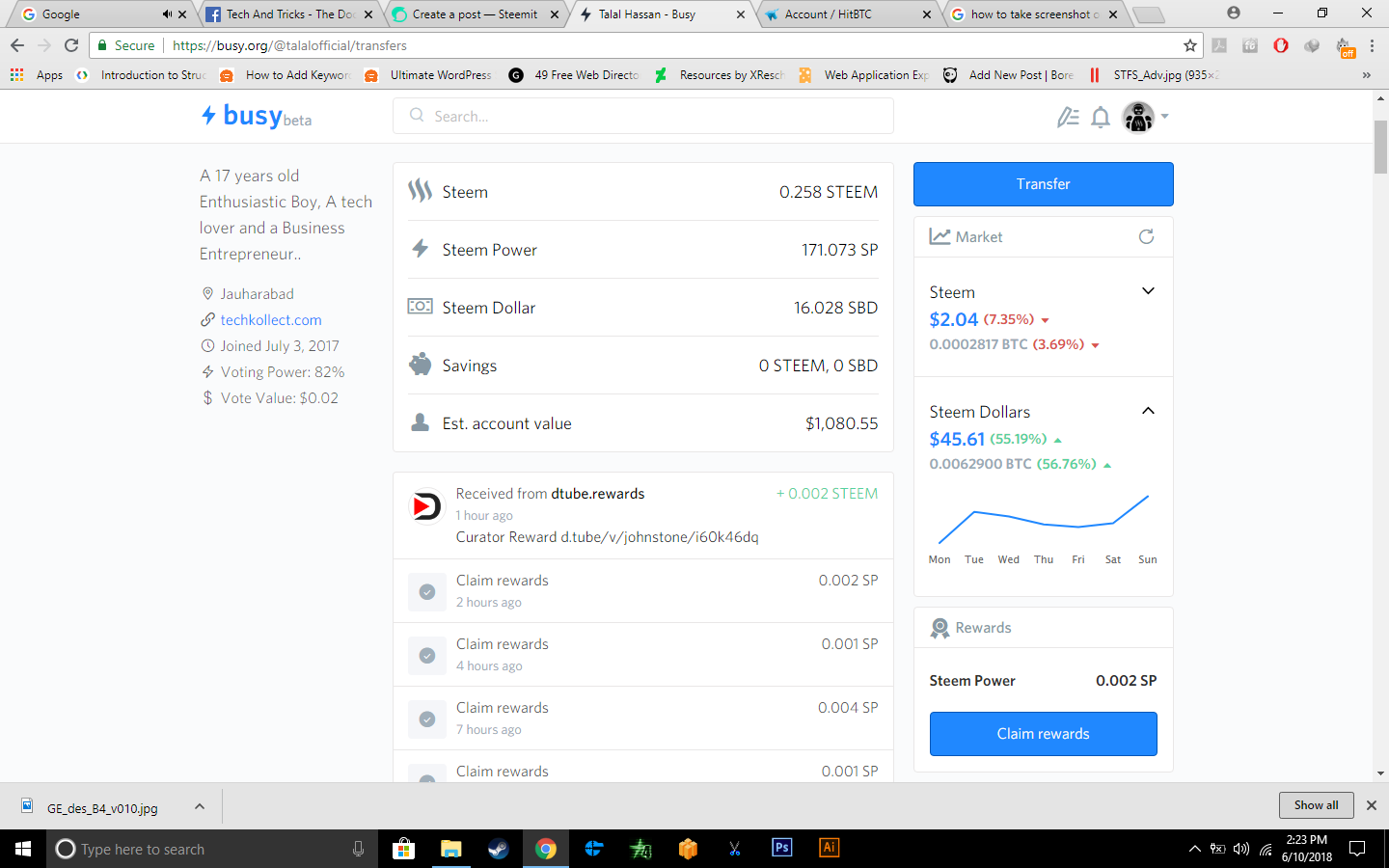Image resolution: width=1389 pixels, height=868 pixels.
Task: Launch Illustrator from the taskbar
Action: click(x=829, y=849)
